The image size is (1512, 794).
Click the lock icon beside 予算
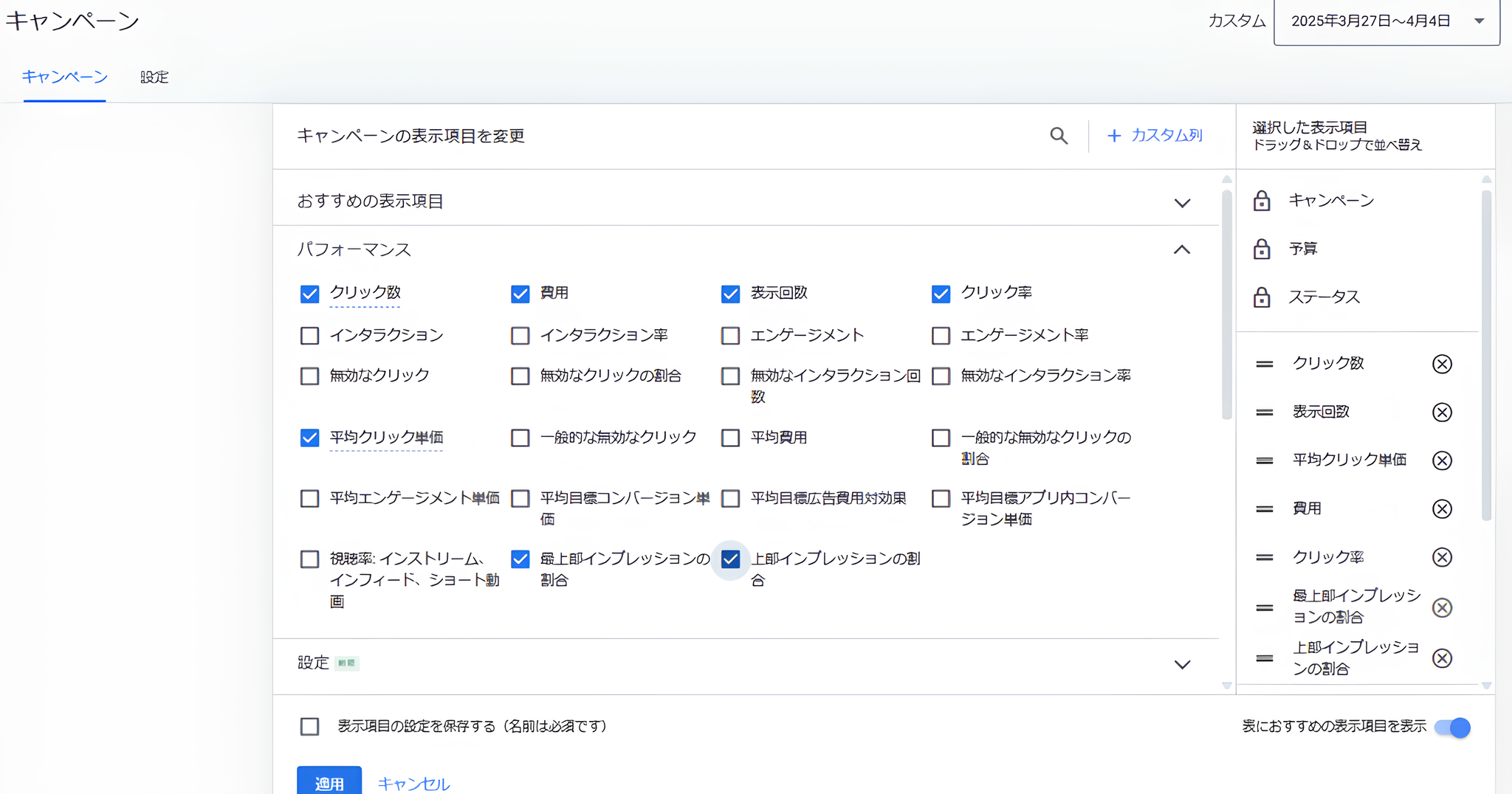pyautogui.click(x=1262, y=249)
